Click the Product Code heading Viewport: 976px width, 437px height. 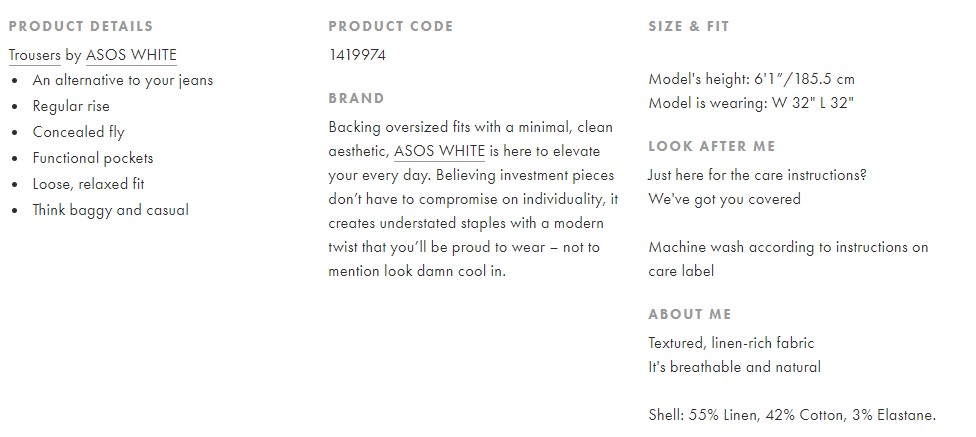tap(391, 26)
